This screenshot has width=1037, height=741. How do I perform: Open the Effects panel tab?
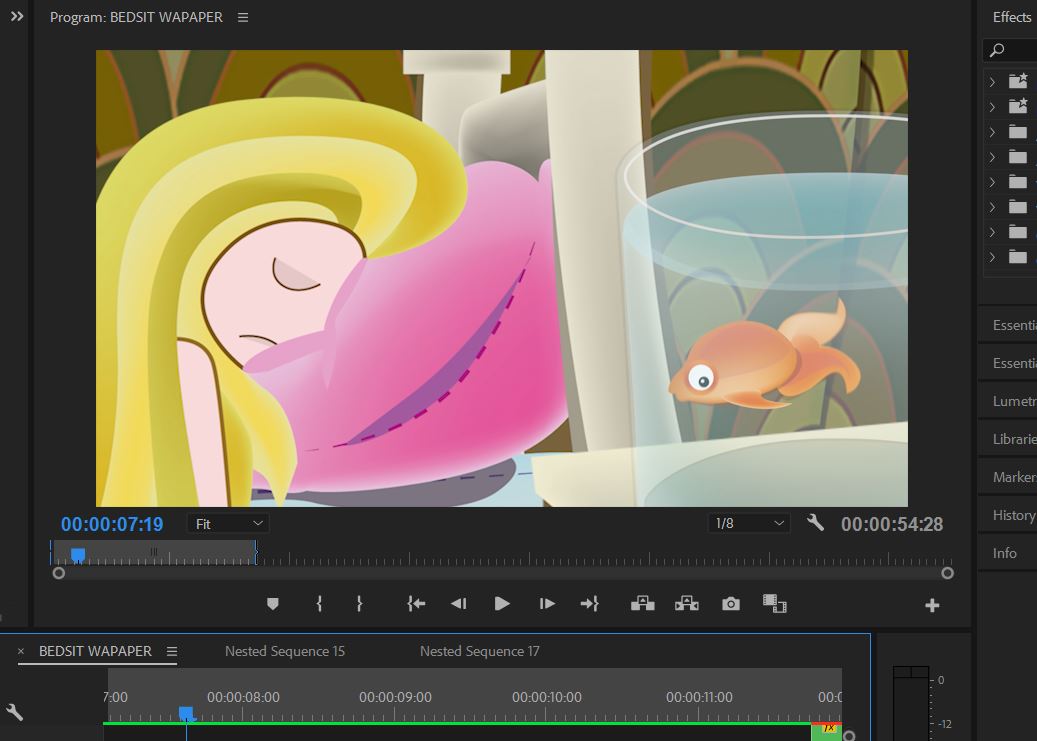(x=1011, y=17)
